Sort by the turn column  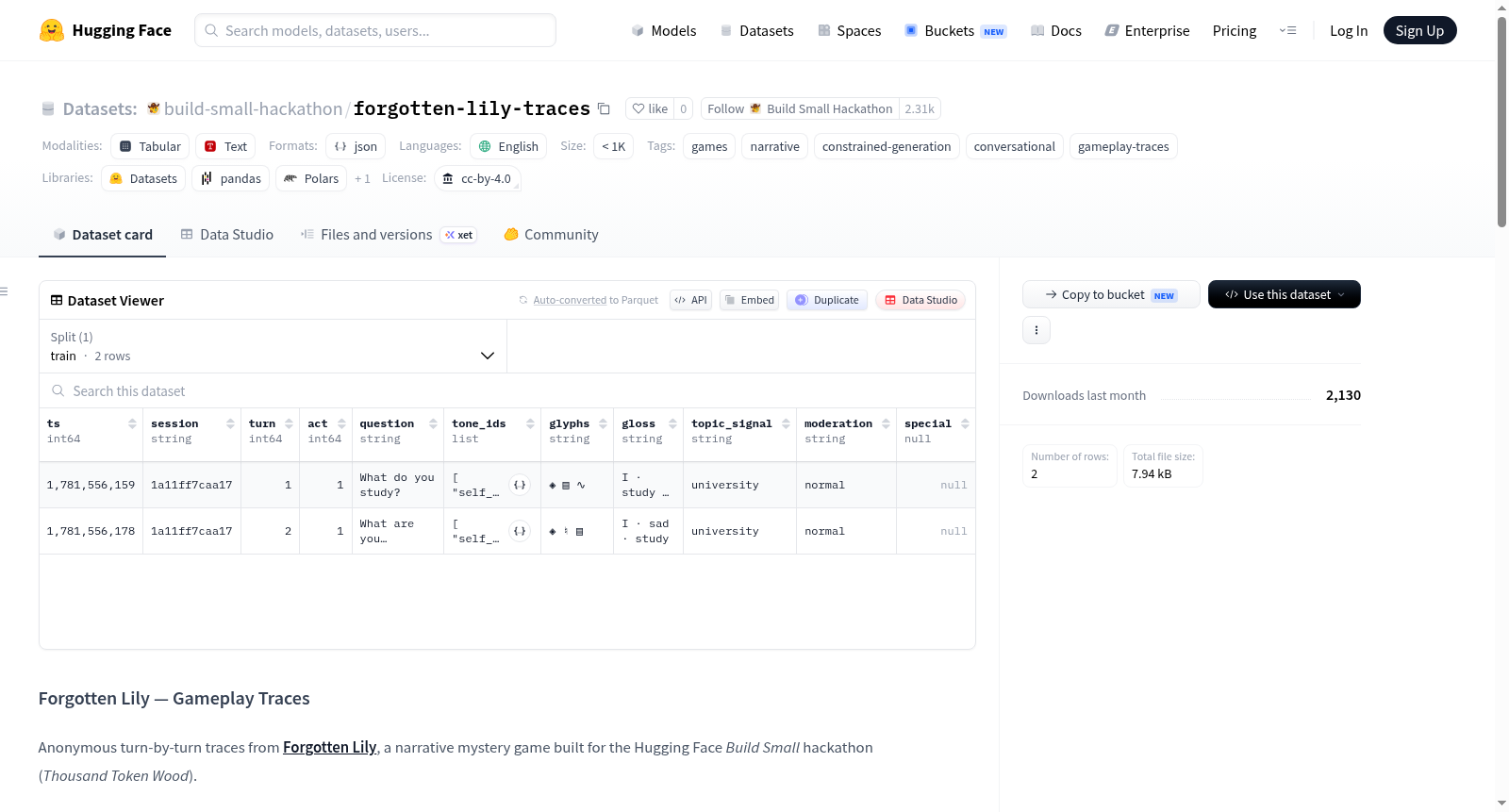[289, 424]
